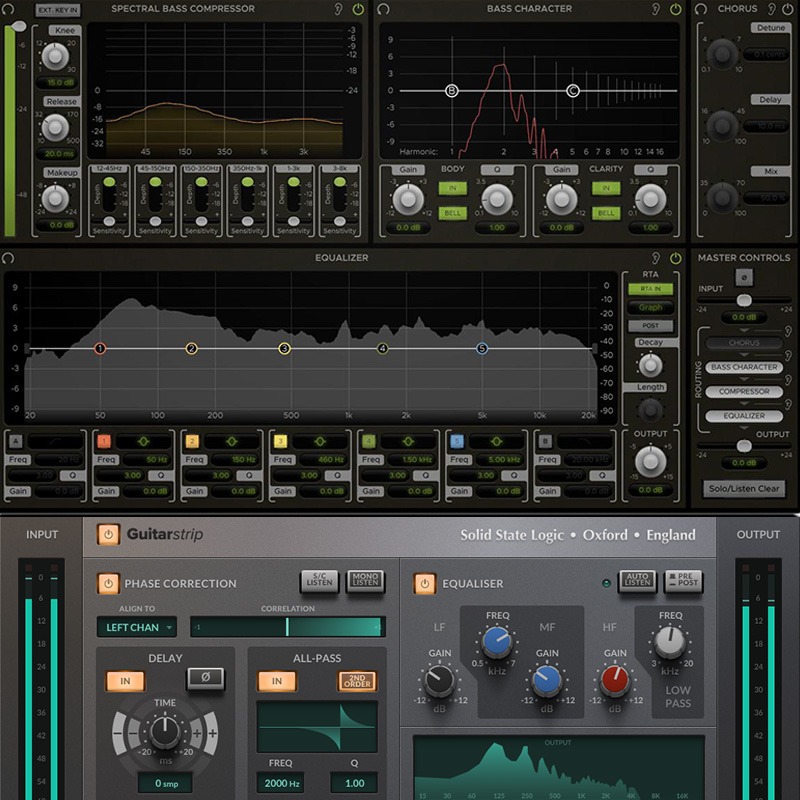Click the ear icon beside Equalizer routing slot

[788, 404]
